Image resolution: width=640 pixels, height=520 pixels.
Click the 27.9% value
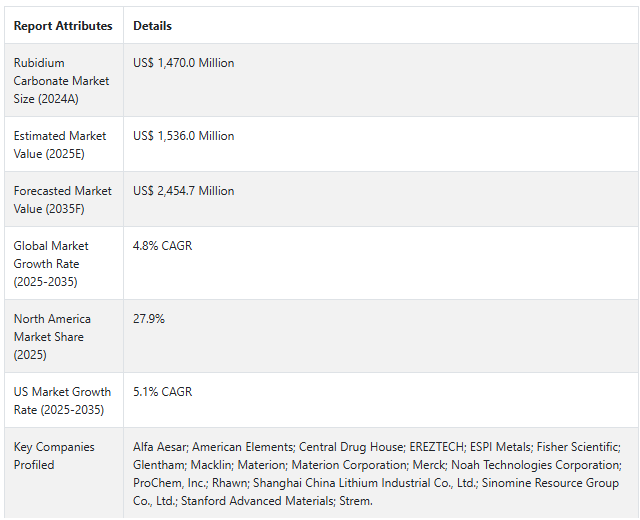click(x=149, y=319)
